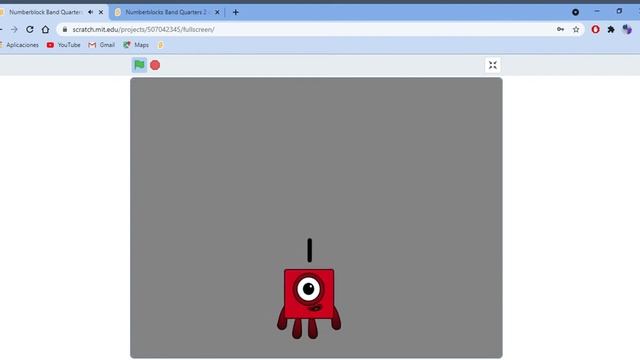The width and height of the screenshot is (640, 360).
Task: Go forward in browser history
Action: [x=14, y=29]
